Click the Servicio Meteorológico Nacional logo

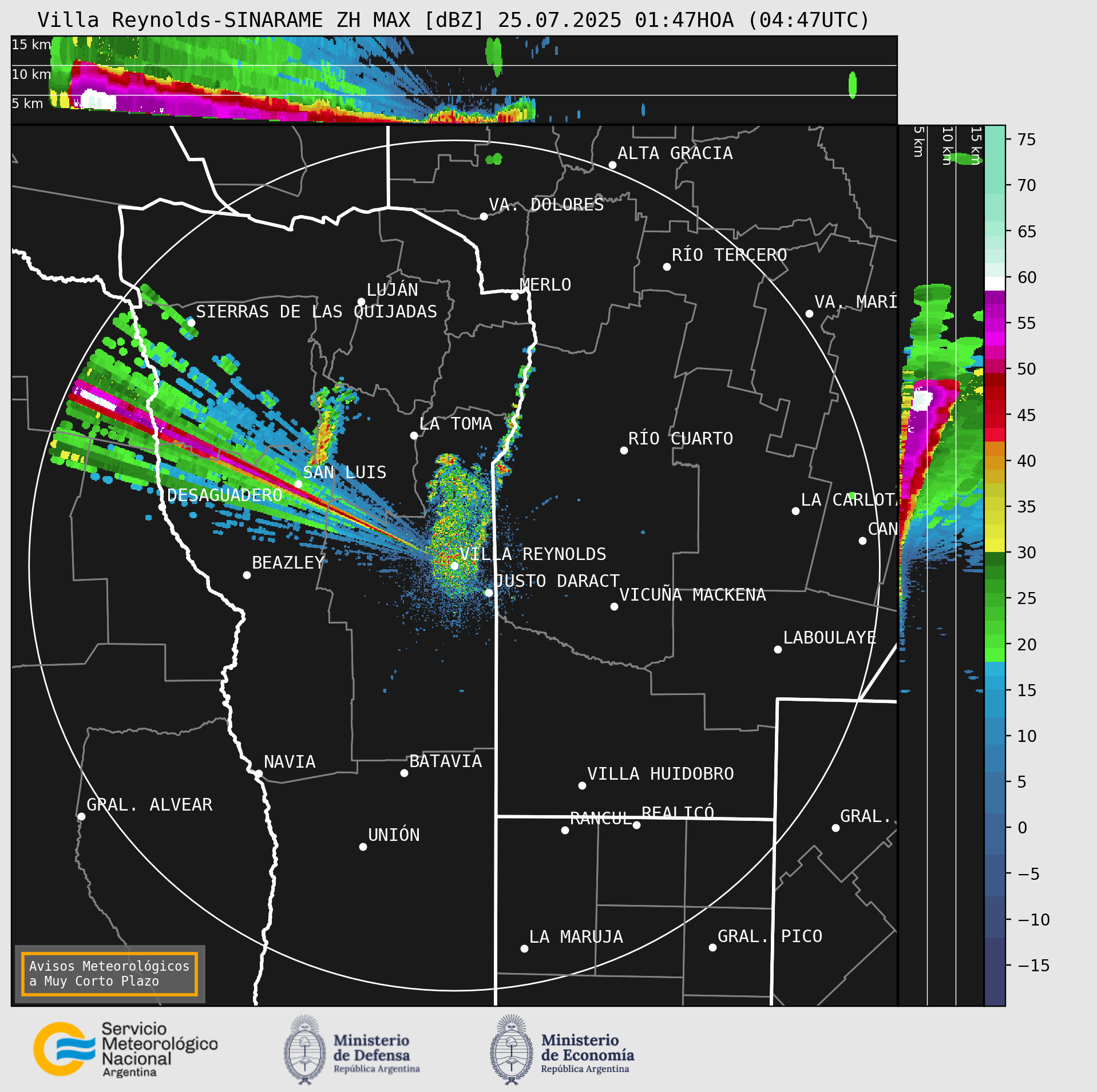pyautogui.click(x=125, y=1050)
